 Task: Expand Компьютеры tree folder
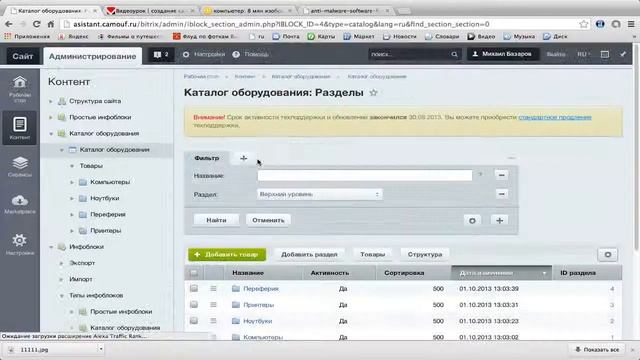(x=72, y=182)
